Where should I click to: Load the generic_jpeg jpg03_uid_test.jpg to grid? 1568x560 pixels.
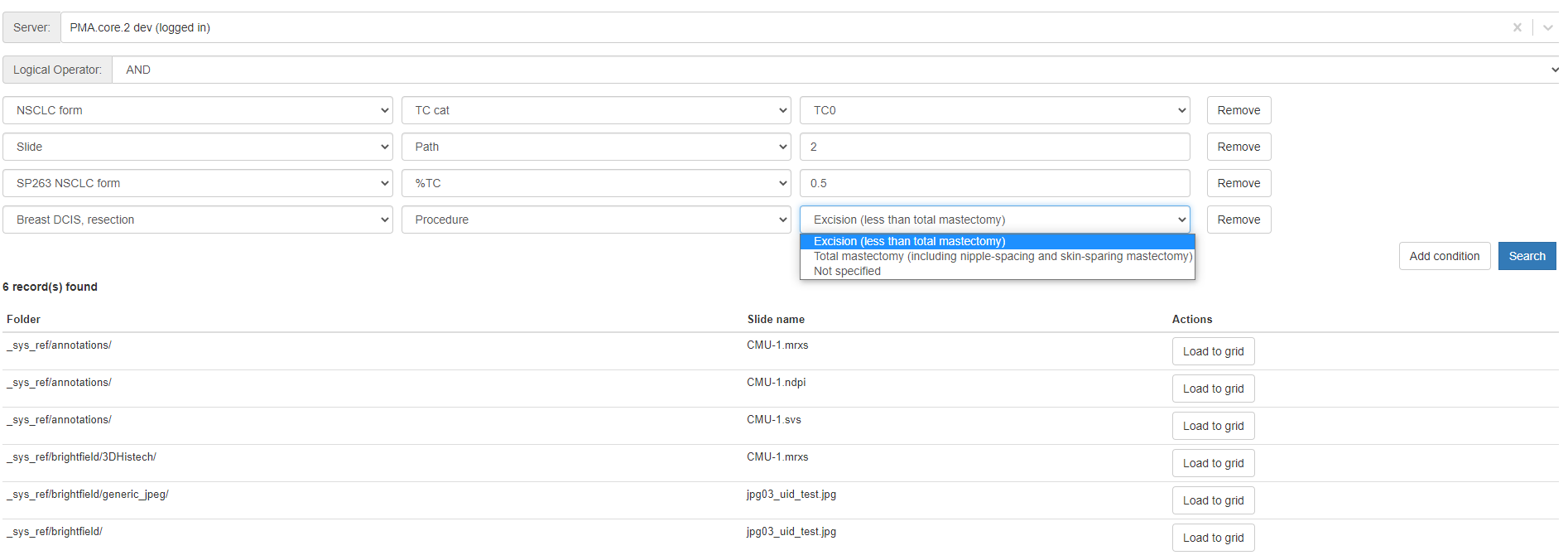1213,500
